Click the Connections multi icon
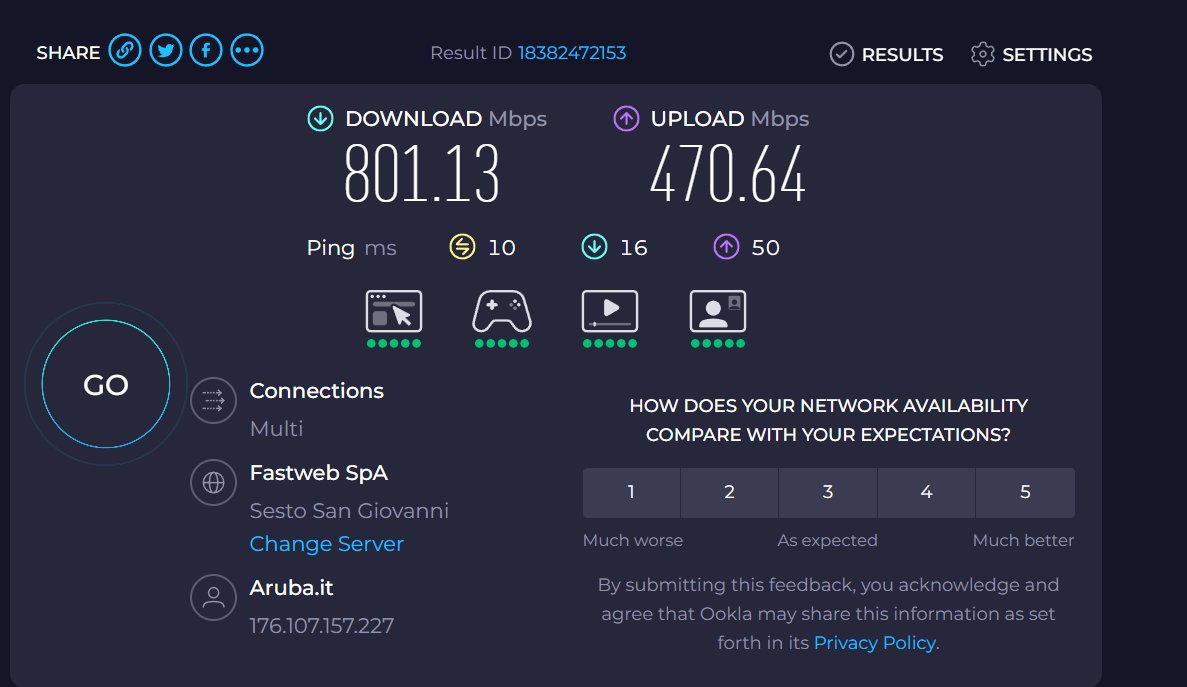1187x687 pixels. coord(213,401)
